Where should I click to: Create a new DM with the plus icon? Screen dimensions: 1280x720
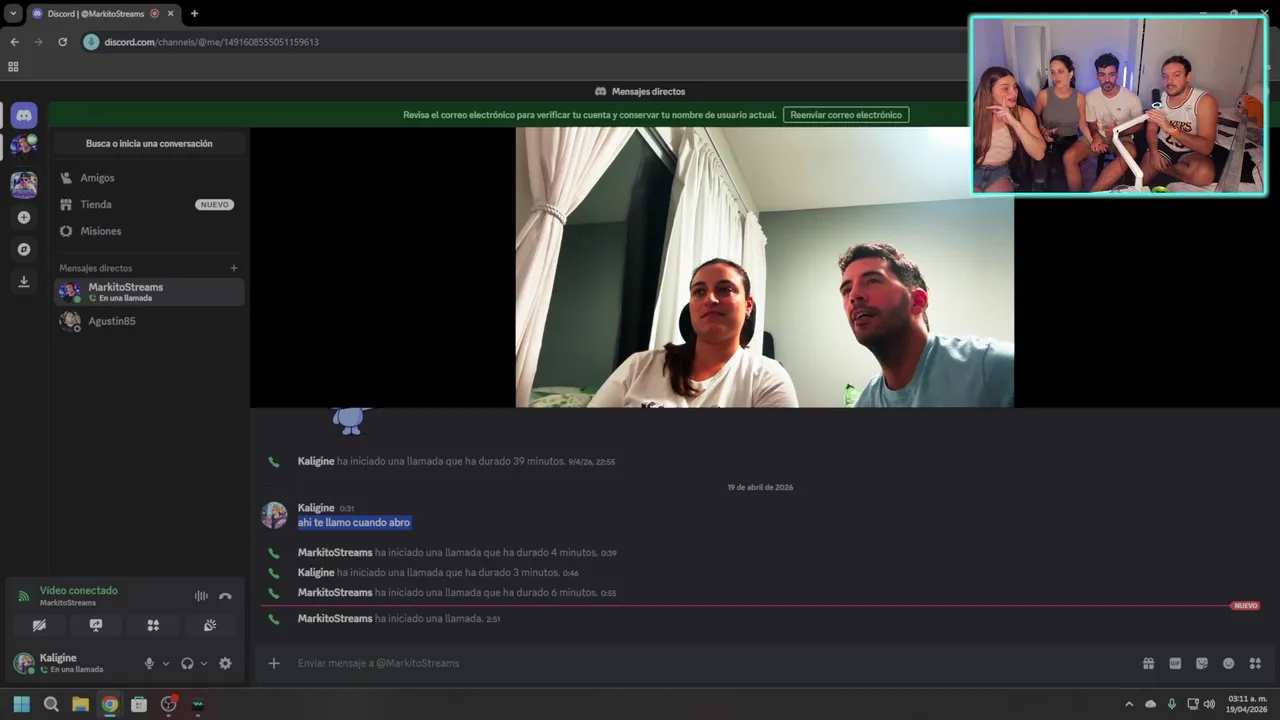coord(234,268)
